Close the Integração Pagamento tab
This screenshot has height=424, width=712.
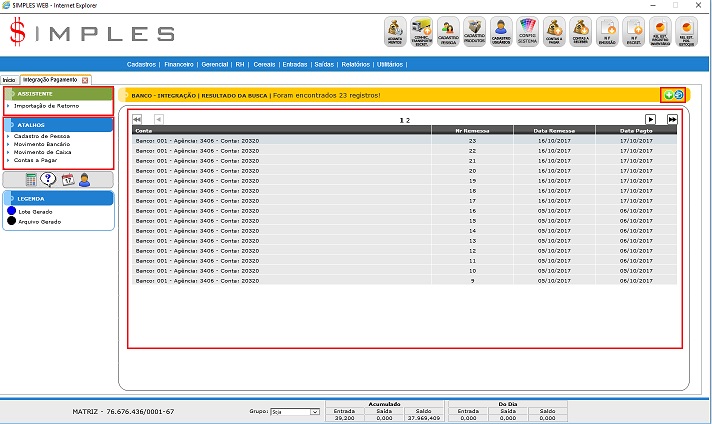(x=85, y=79)
